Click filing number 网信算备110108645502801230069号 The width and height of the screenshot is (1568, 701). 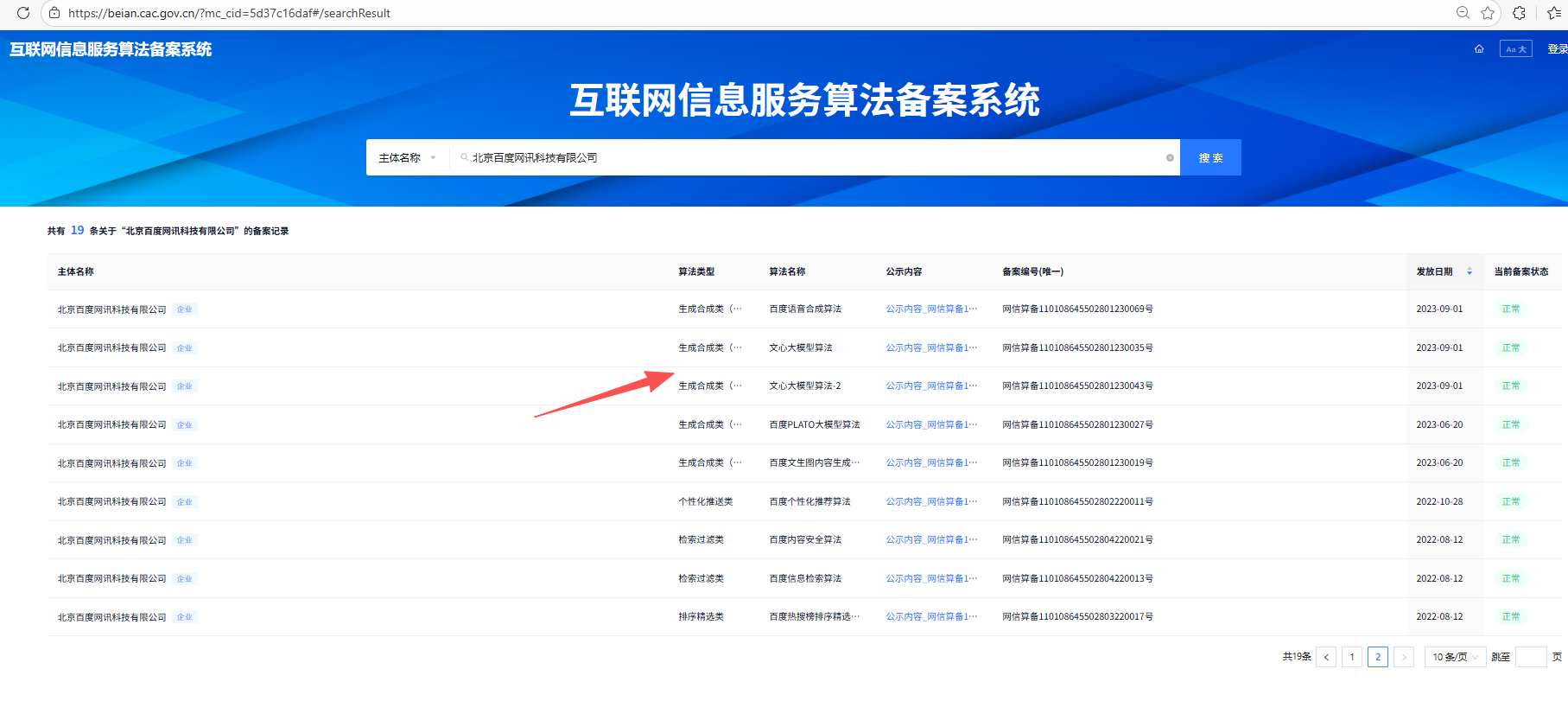(1077, 309)
